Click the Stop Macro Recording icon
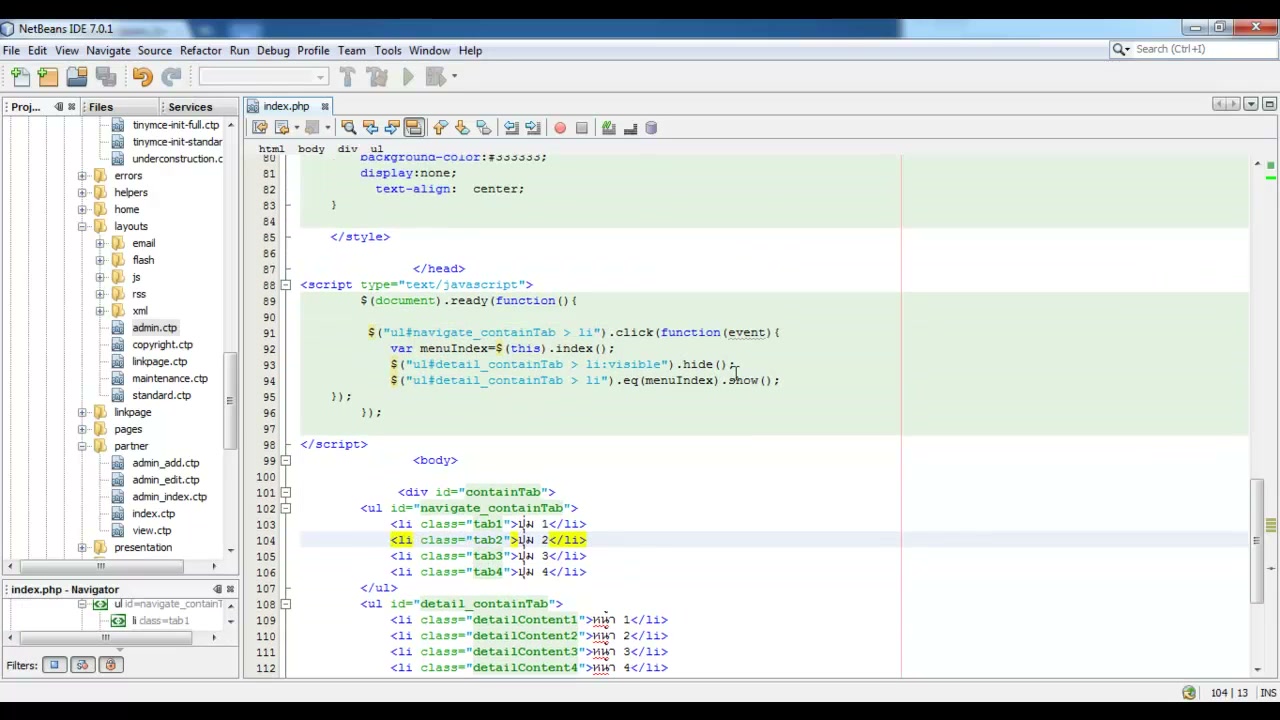This screenshot has width=1280, height=720. 582,128
